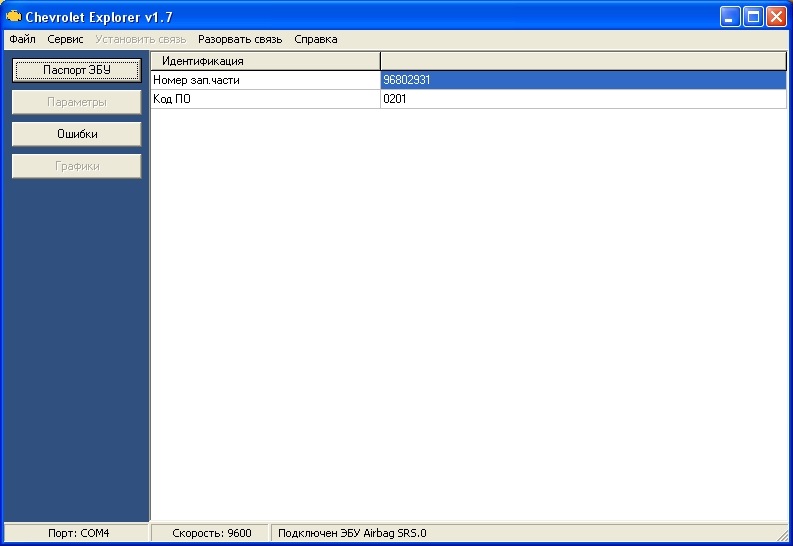
Task: Maximize the Chevrolet Explorer window
Action: pos(753,17)
